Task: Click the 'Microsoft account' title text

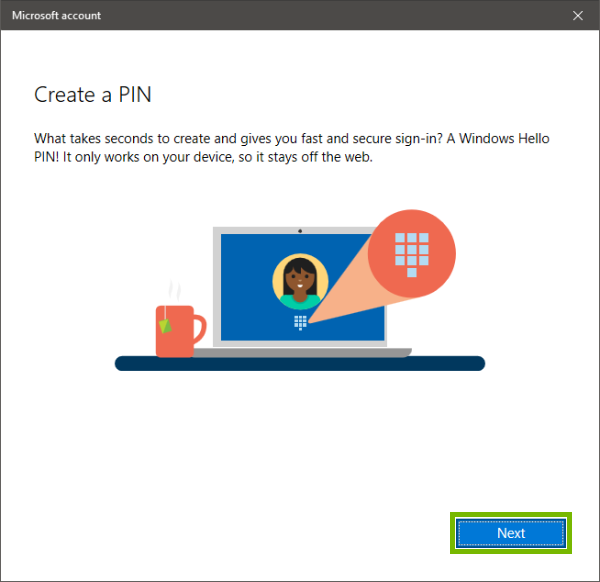Action: [x=56, y=15]
